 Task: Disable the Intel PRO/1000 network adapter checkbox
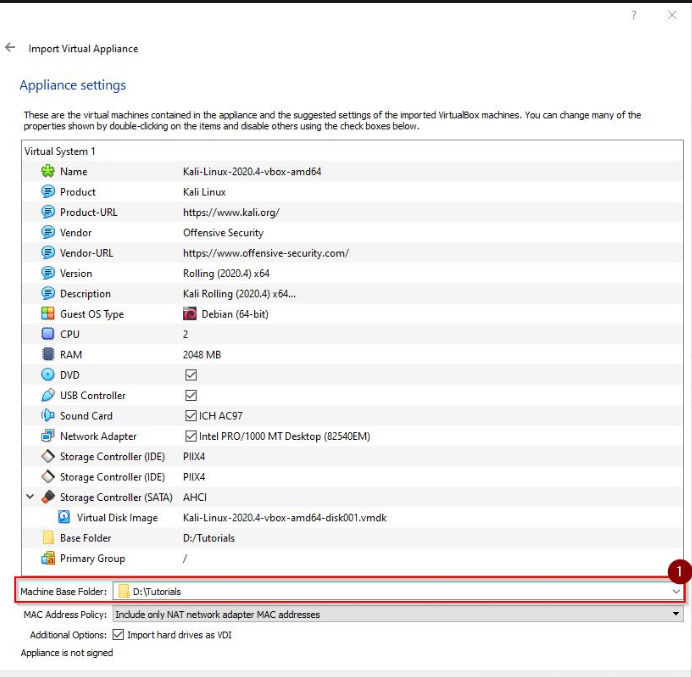191,436
